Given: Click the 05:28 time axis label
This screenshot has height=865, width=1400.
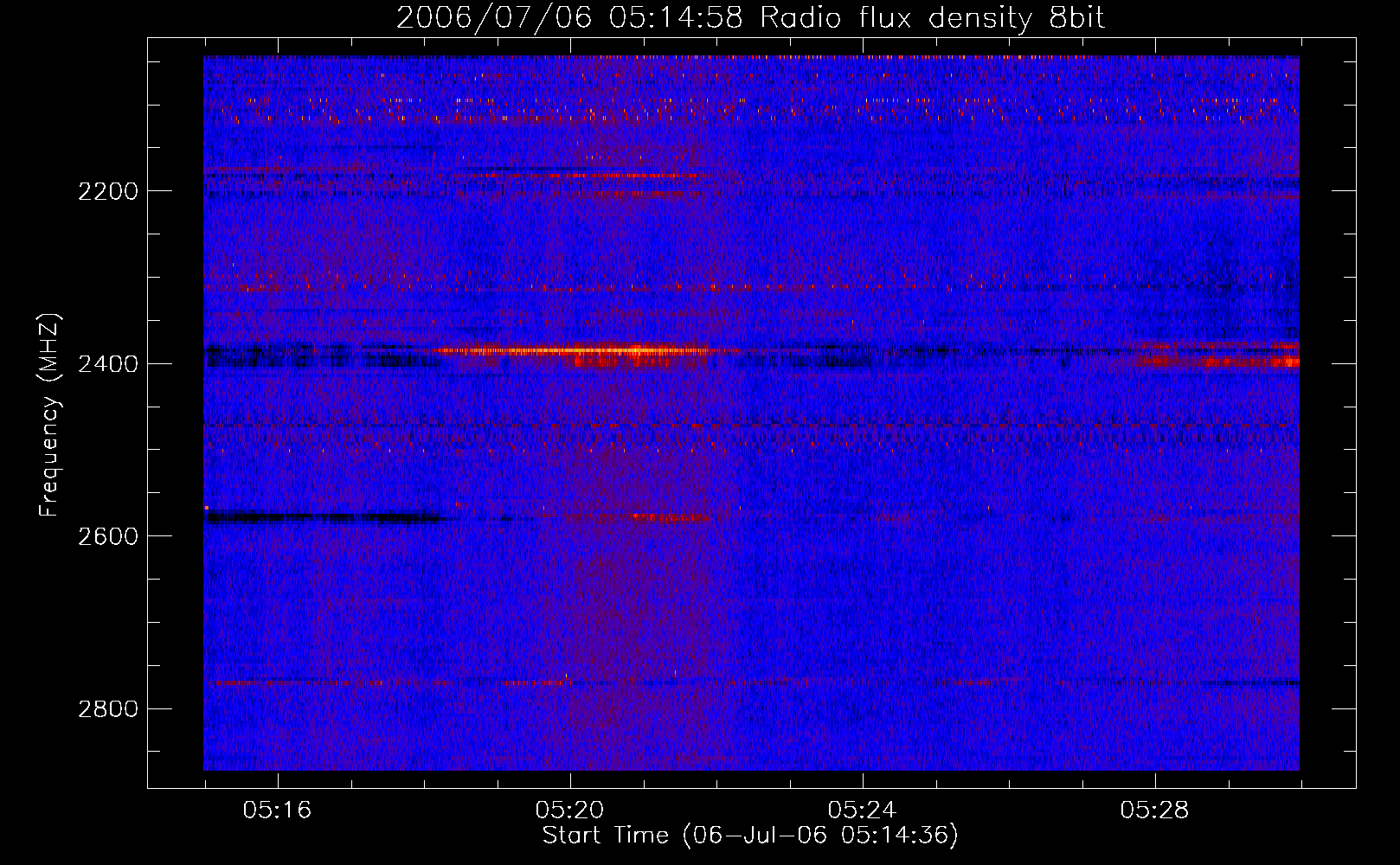Looking at the screenshot, I should 1154,811.
